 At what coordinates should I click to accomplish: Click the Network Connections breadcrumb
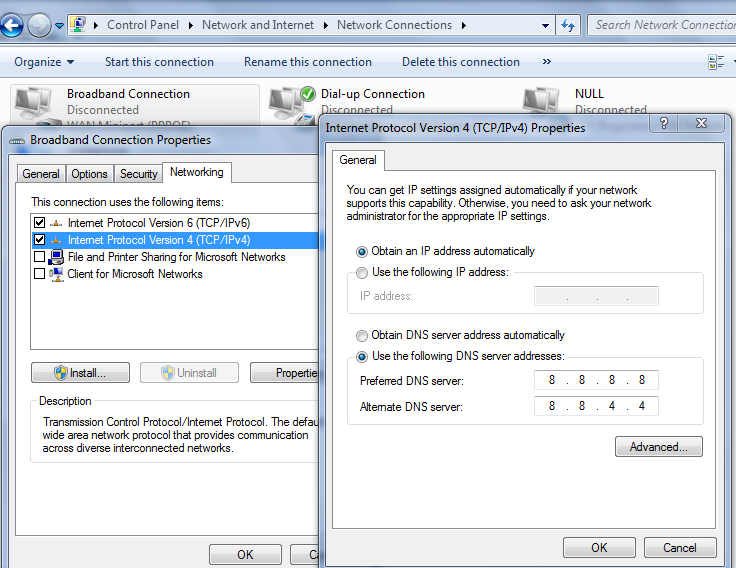pos(394,25)
